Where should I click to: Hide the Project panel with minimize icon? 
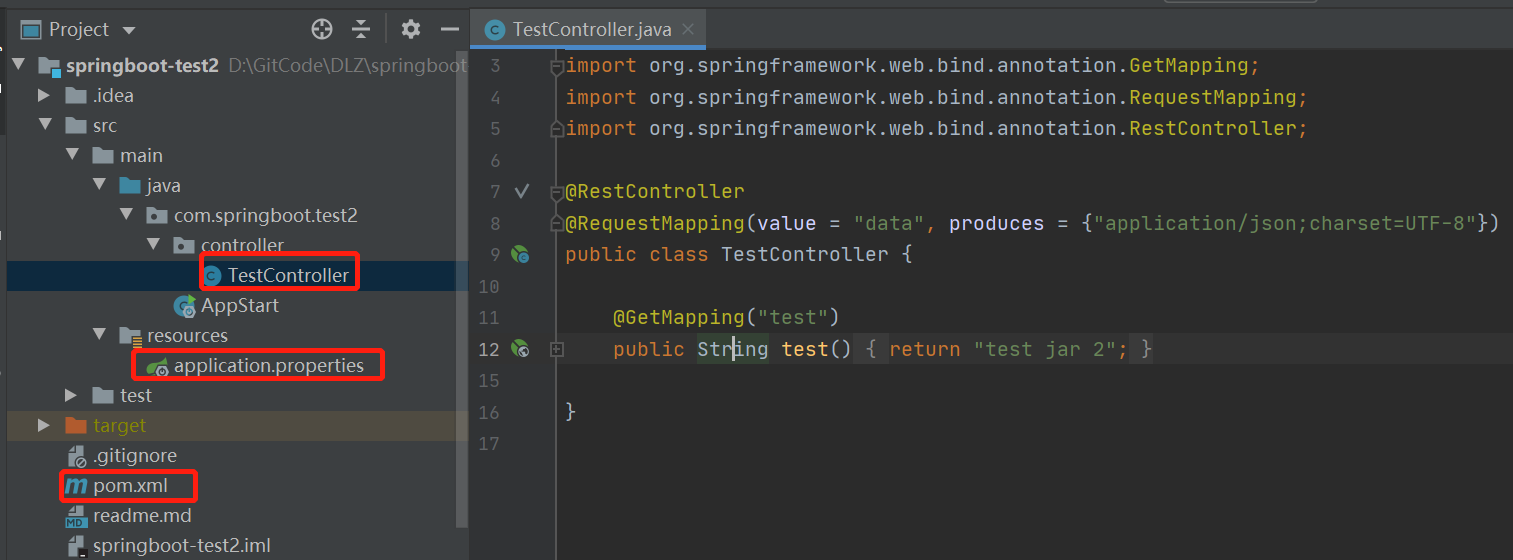(x=449, y=29)
